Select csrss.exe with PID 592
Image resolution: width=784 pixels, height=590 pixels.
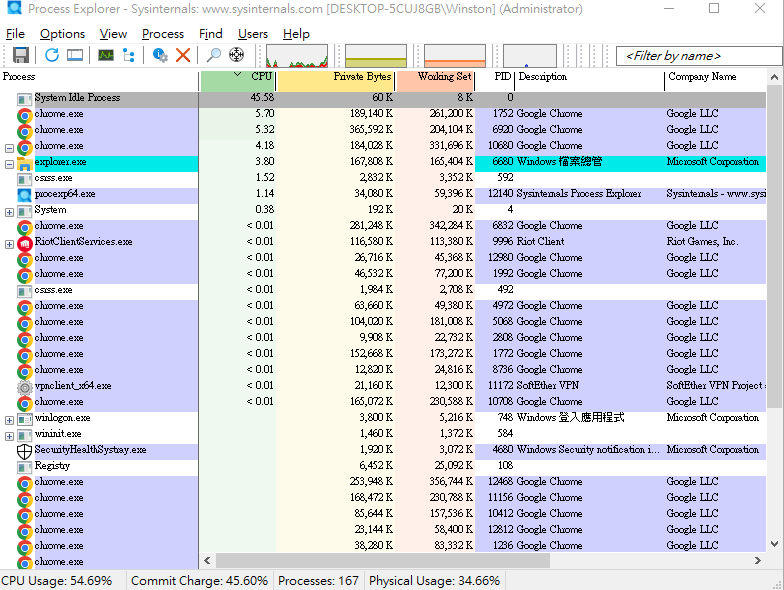click(383, 180)
